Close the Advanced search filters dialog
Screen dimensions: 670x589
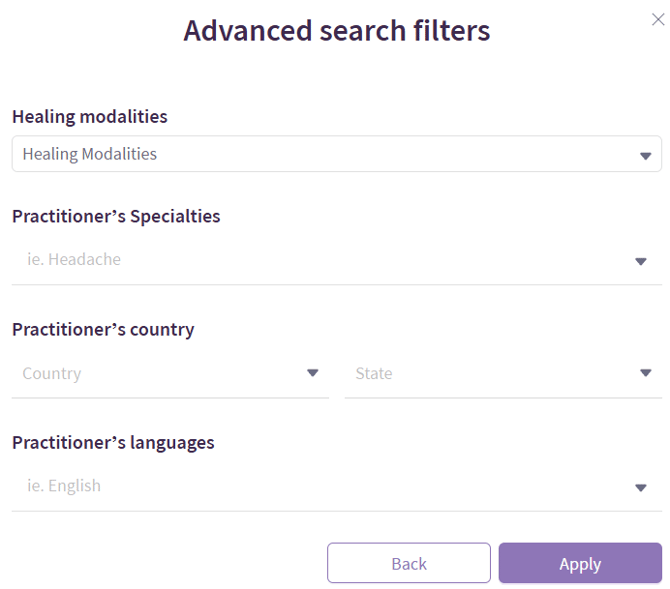pos(657,20)
